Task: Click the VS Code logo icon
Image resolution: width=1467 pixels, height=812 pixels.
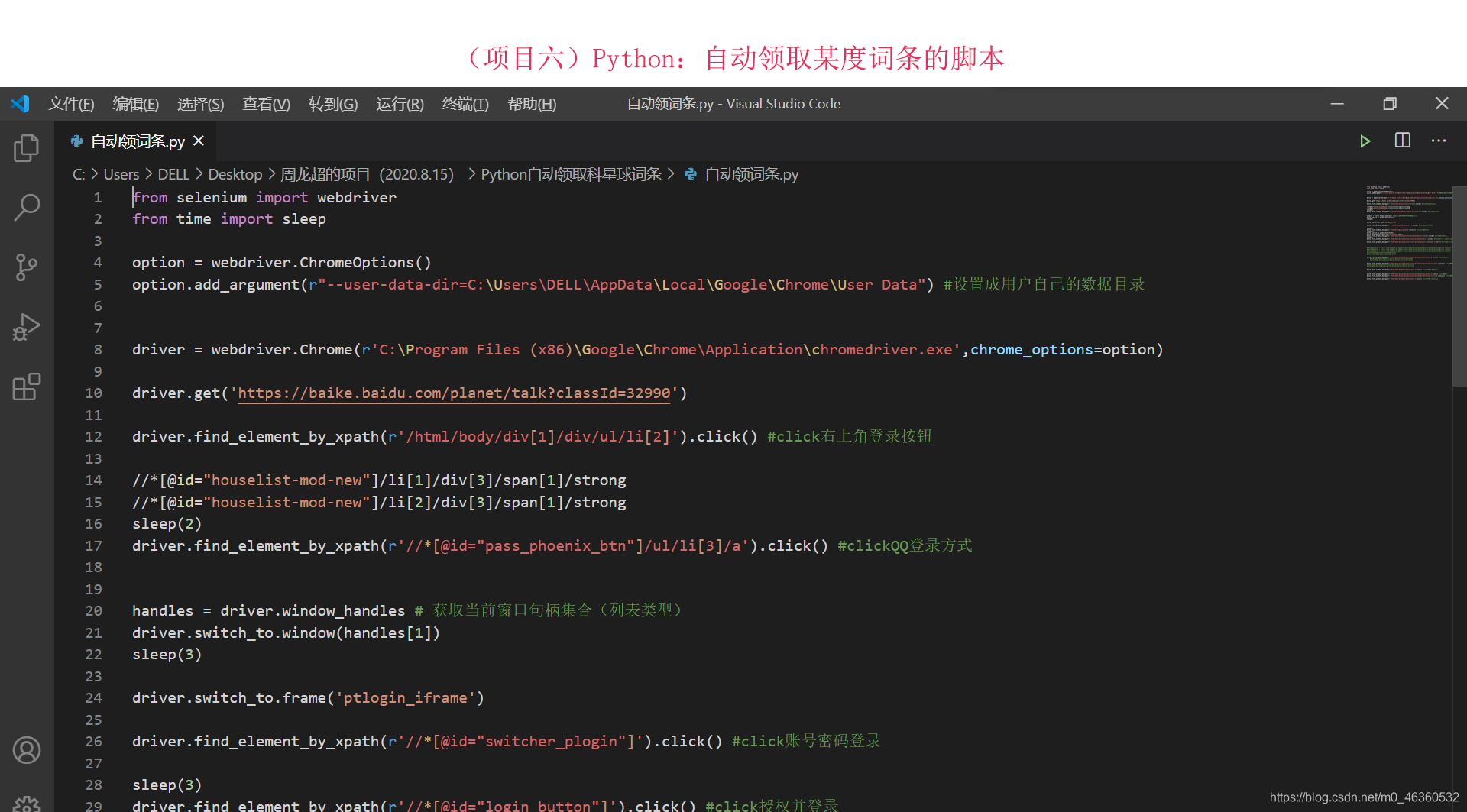Action: [21, 104]
